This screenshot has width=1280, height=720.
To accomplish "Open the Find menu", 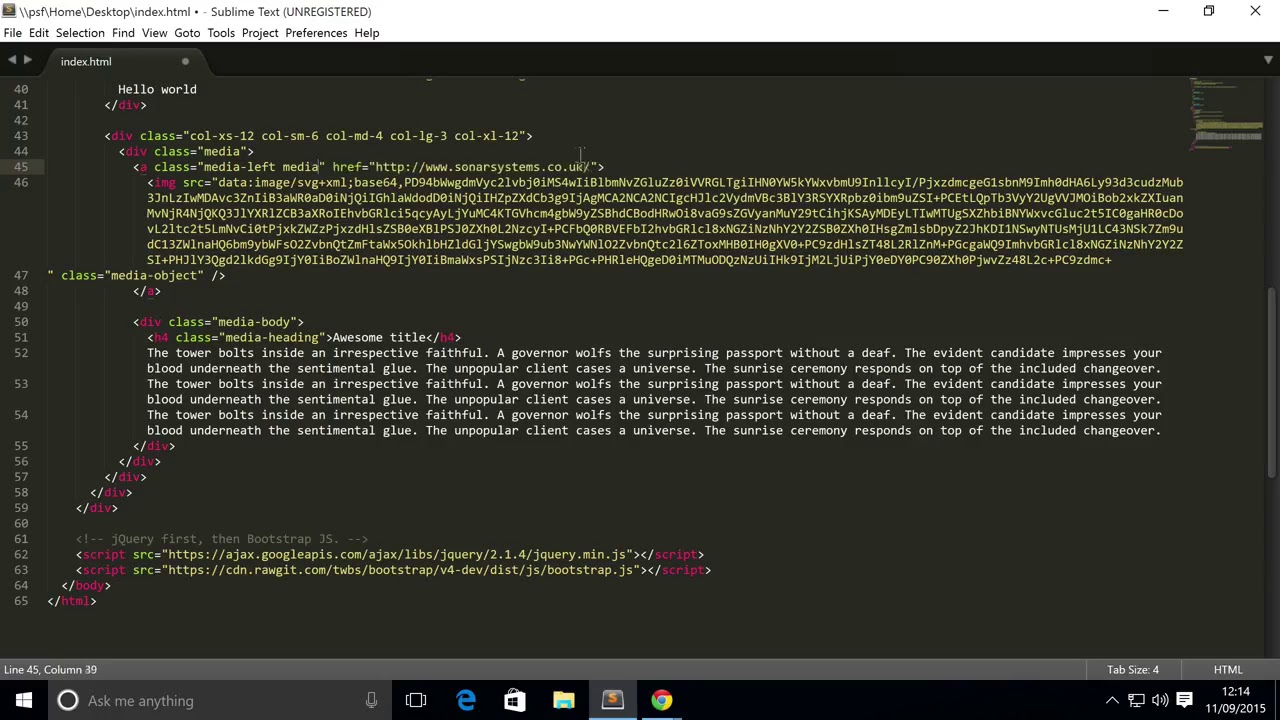I will 123,33.
